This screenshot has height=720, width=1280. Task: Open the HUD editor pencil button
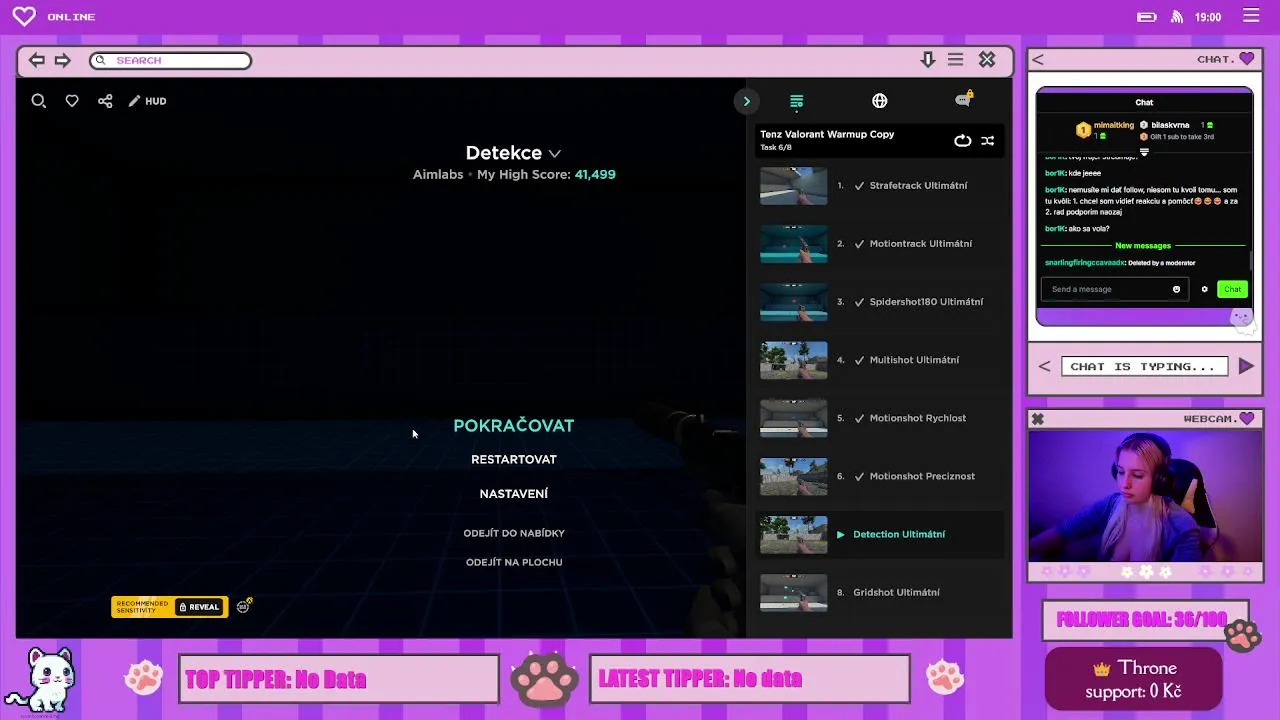147,101
